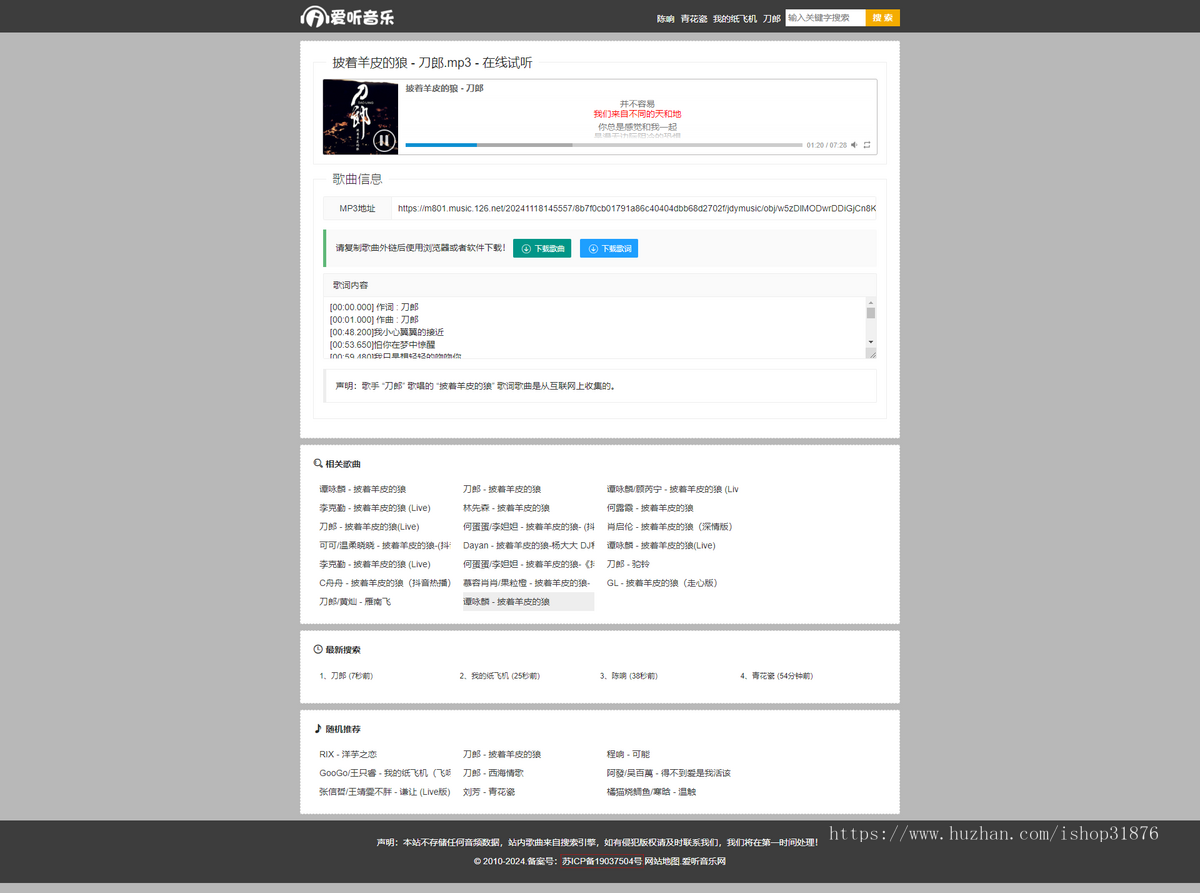Open 可可/温柔晓晓 related song
The image size is (1200, 893).
(x=385, y=545)
